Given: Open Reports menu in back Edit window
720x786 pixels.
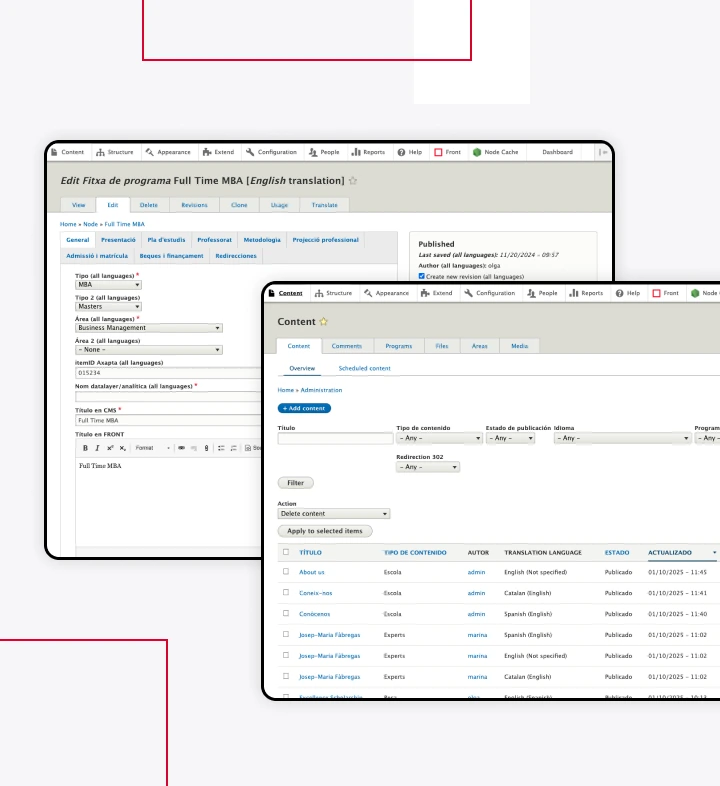Looking at the screenshot, I should pyautogui.click(x=368, y=152).
